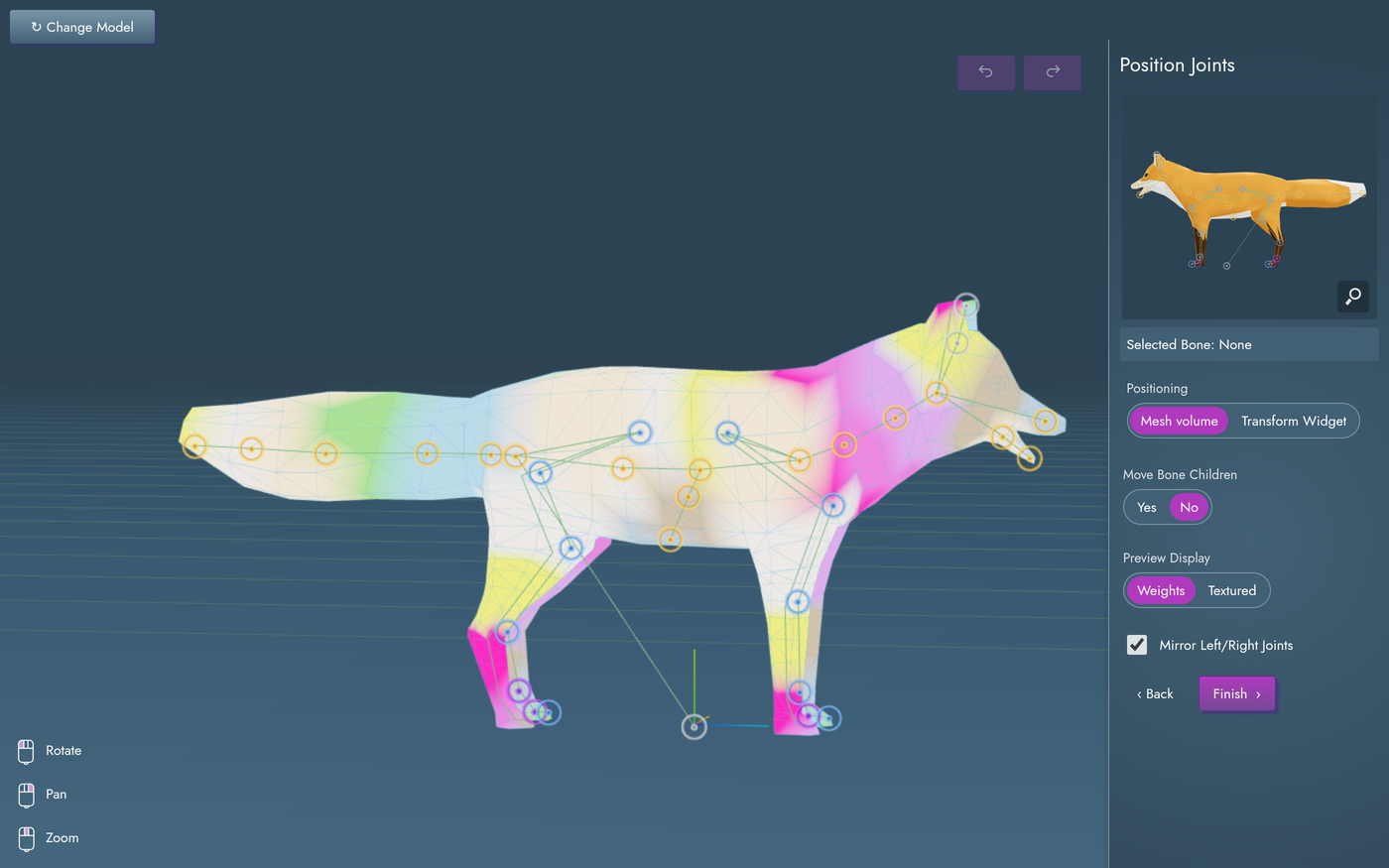Select the tail joint in green area

[x=325, y=453]
